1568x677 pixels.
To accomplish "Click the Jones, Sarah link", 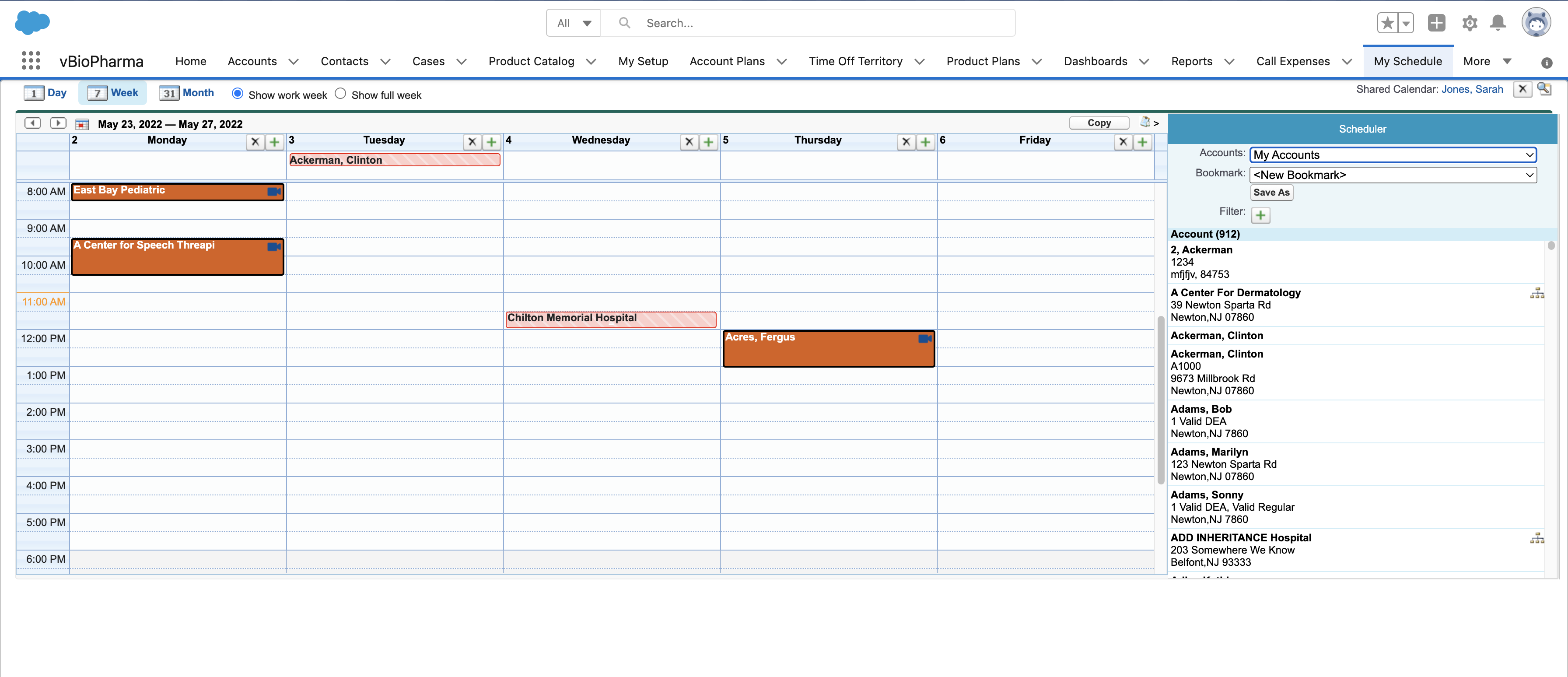I will click(1472, 89).
